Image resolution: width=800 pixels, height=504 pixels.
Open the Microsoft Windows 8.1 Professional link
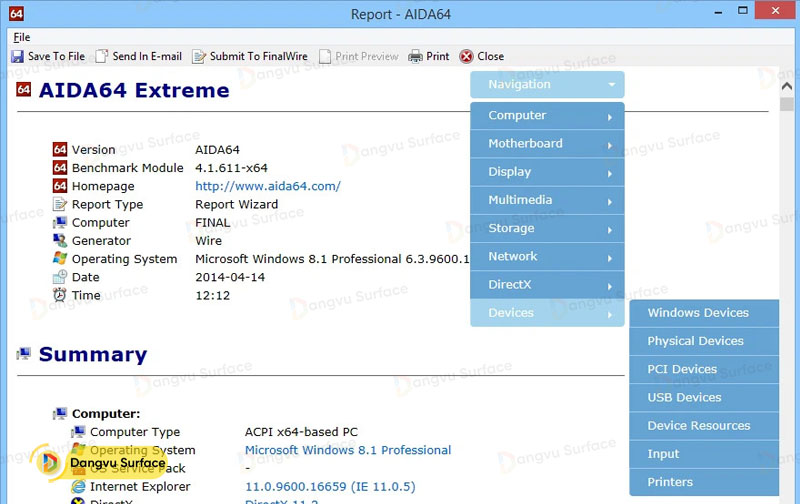point(348,450)
